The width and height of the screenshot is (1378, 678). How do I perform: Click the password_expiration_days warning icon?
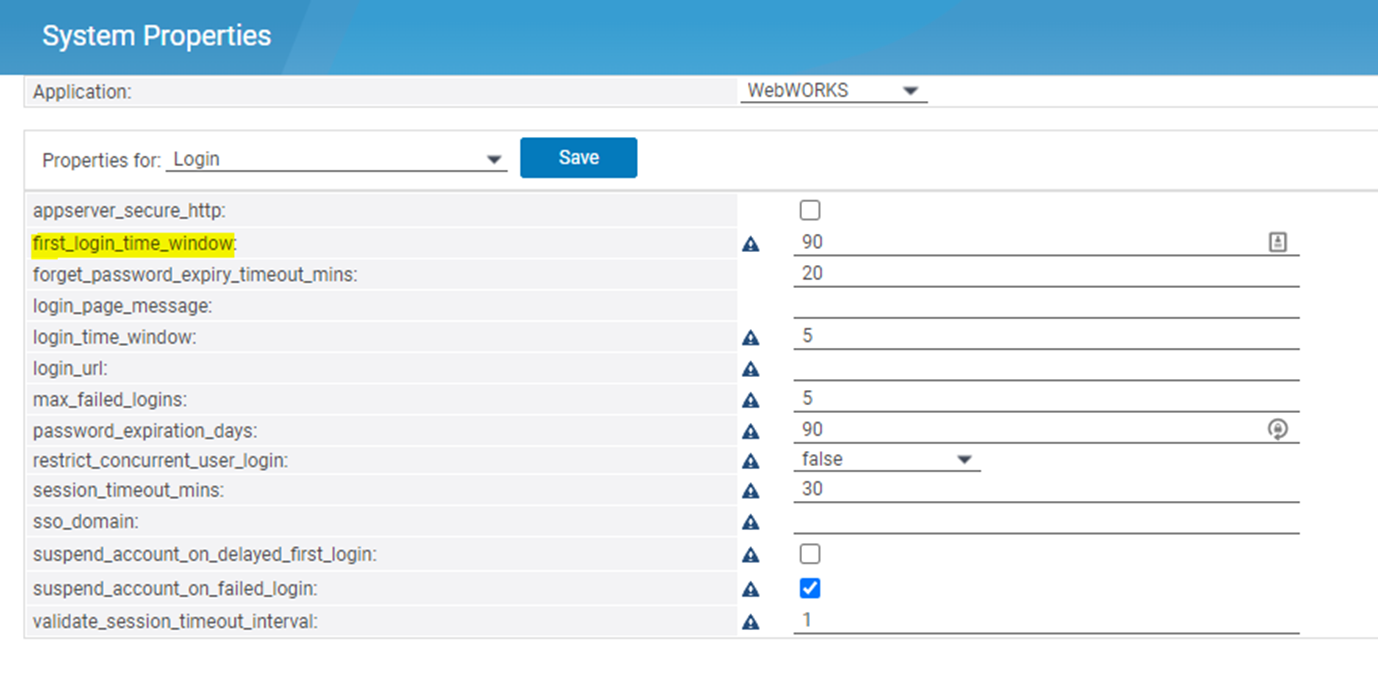(x=751, y=431)
